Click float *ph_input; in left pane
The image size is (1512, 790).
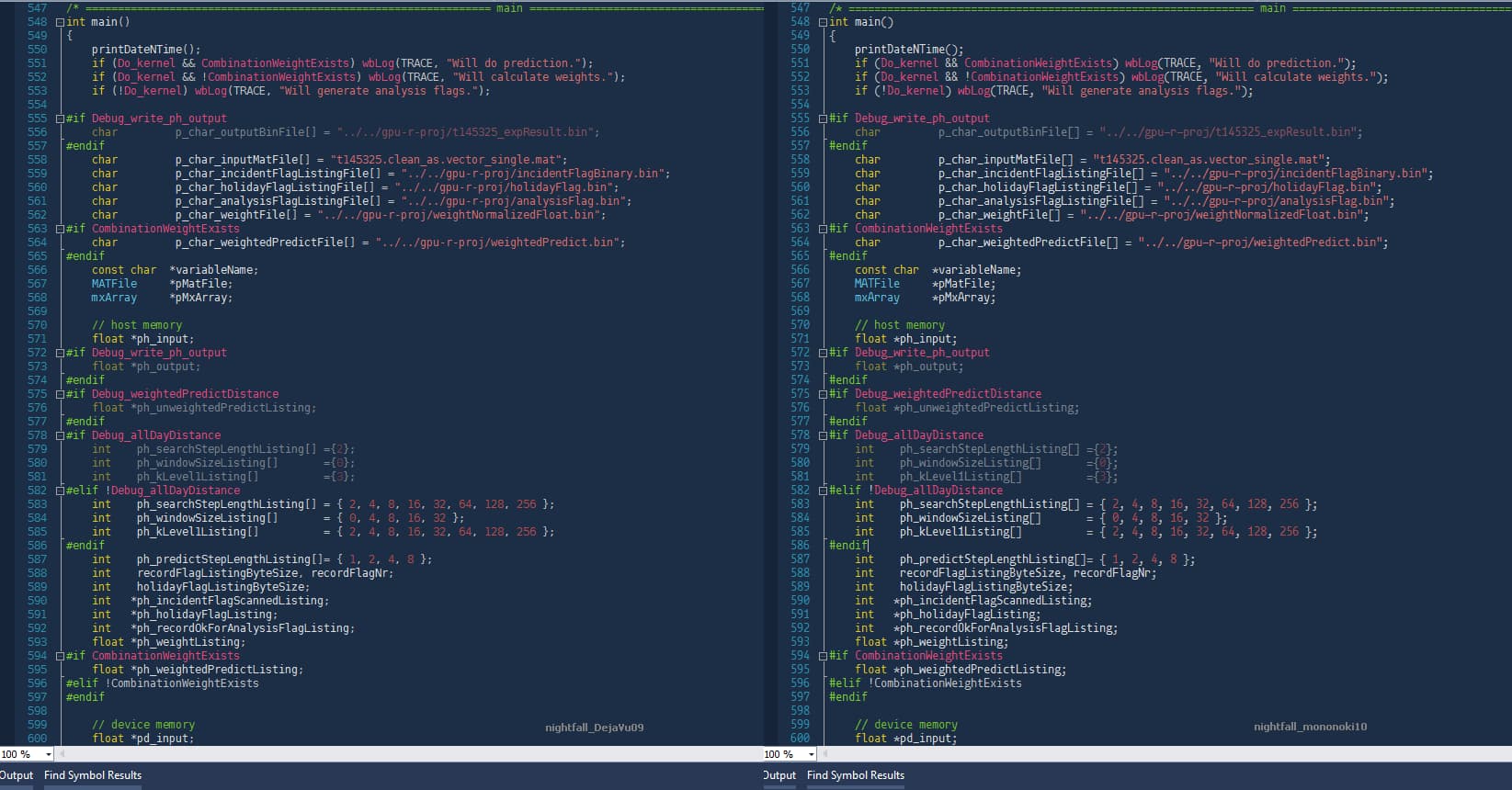click(x=142, y=339)
